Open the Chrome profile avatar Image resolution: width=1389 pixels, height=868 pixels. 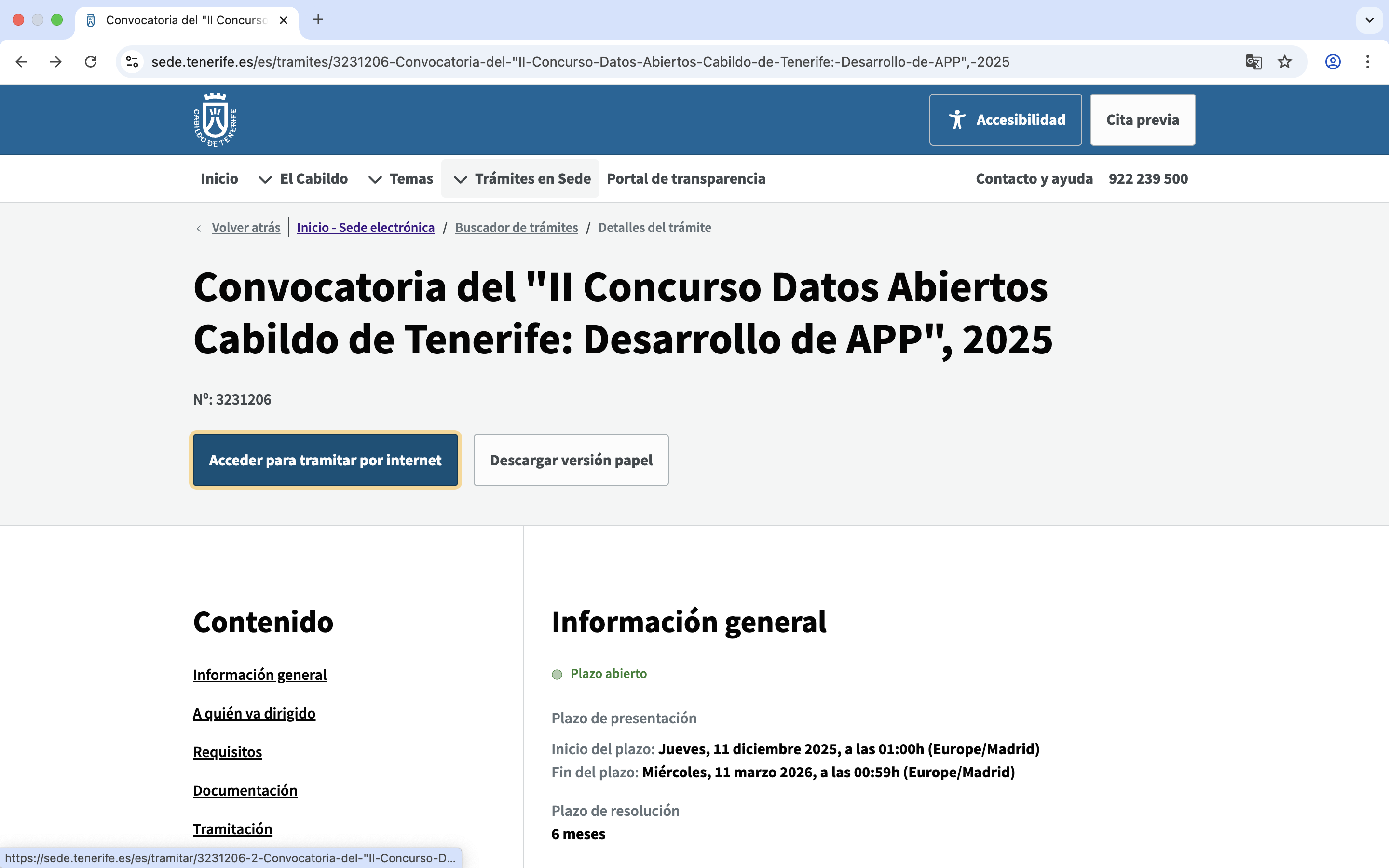tap(1333, 61)
